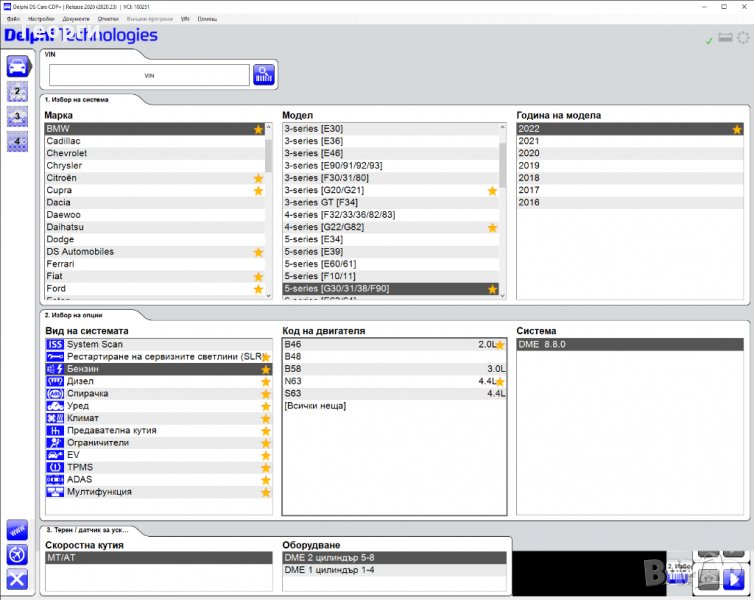Screen dimensions: 754x600
Task: Open the Файл menu
Action: [13, 19]
